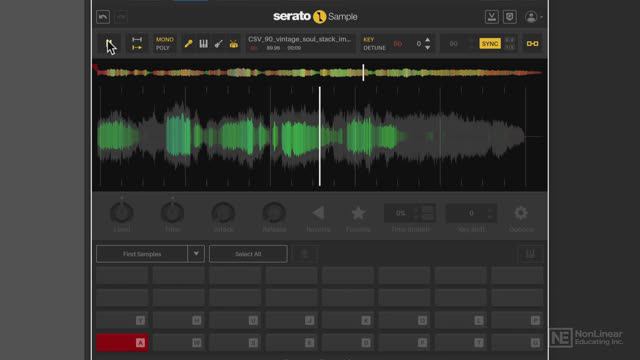This screenshot has height=360, width=640.
Task: Toggle the keyboard mode icon above pads
Action: pyautogui.click(x=531, y=254)
